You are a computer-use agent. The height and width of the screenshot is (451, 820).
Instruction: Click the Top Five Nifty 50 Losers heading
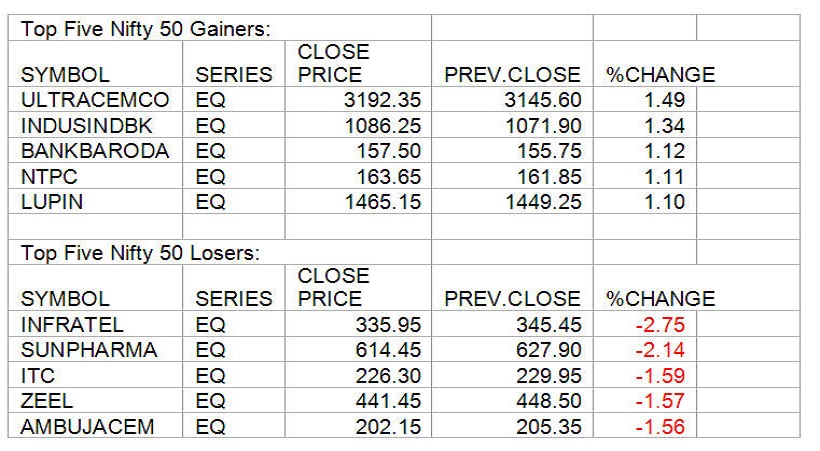pyautogui.click(x=141, y=253)
